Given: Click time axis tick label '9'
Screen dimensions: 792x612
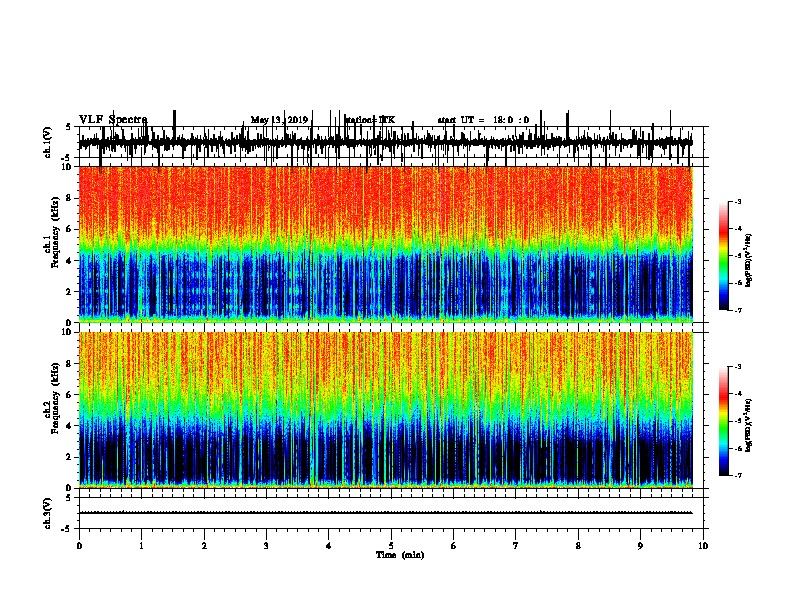Looking at the screenshot, I should pyautogui.click(x=640, y=546).
